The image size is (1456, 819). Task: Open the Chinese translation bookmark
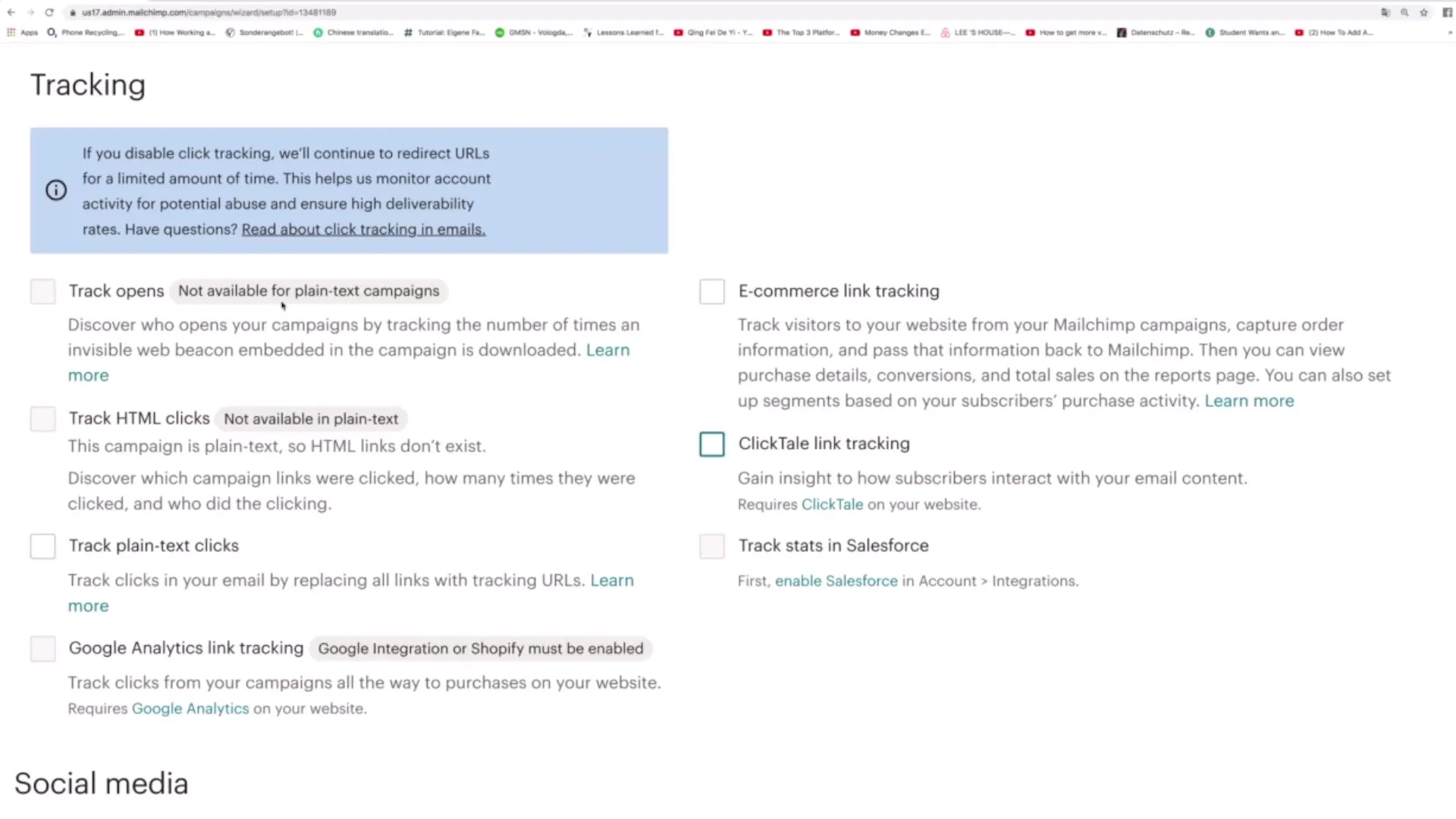coord(353,33)
